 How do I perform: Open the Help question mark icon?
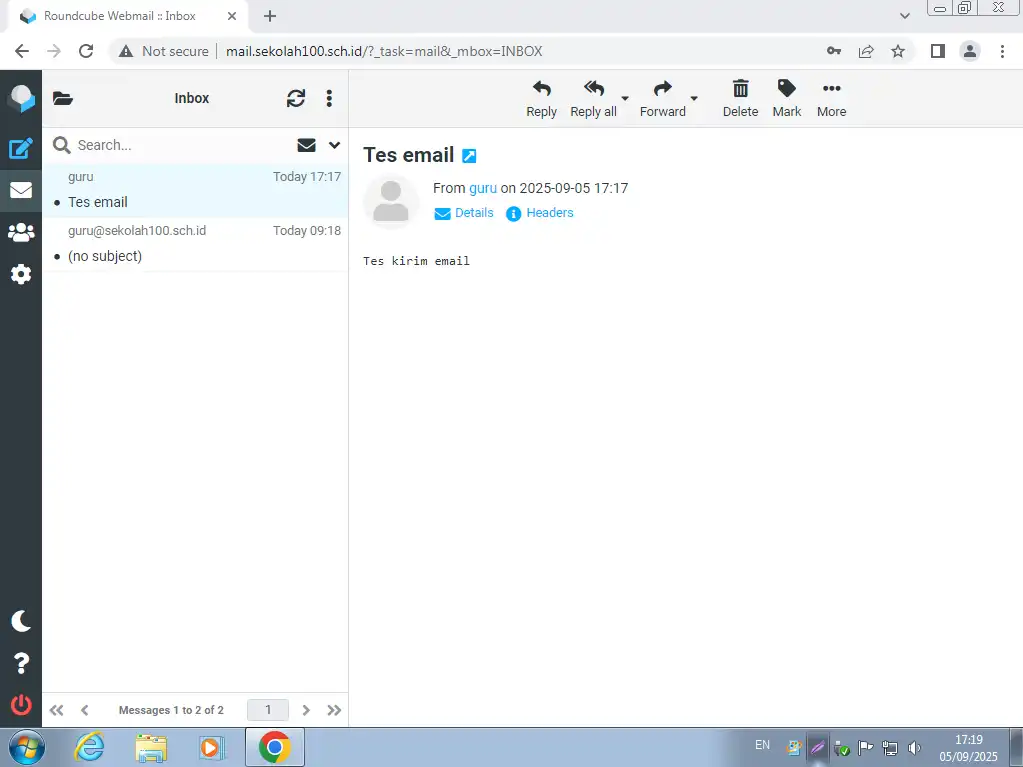(x=21, y=663)
